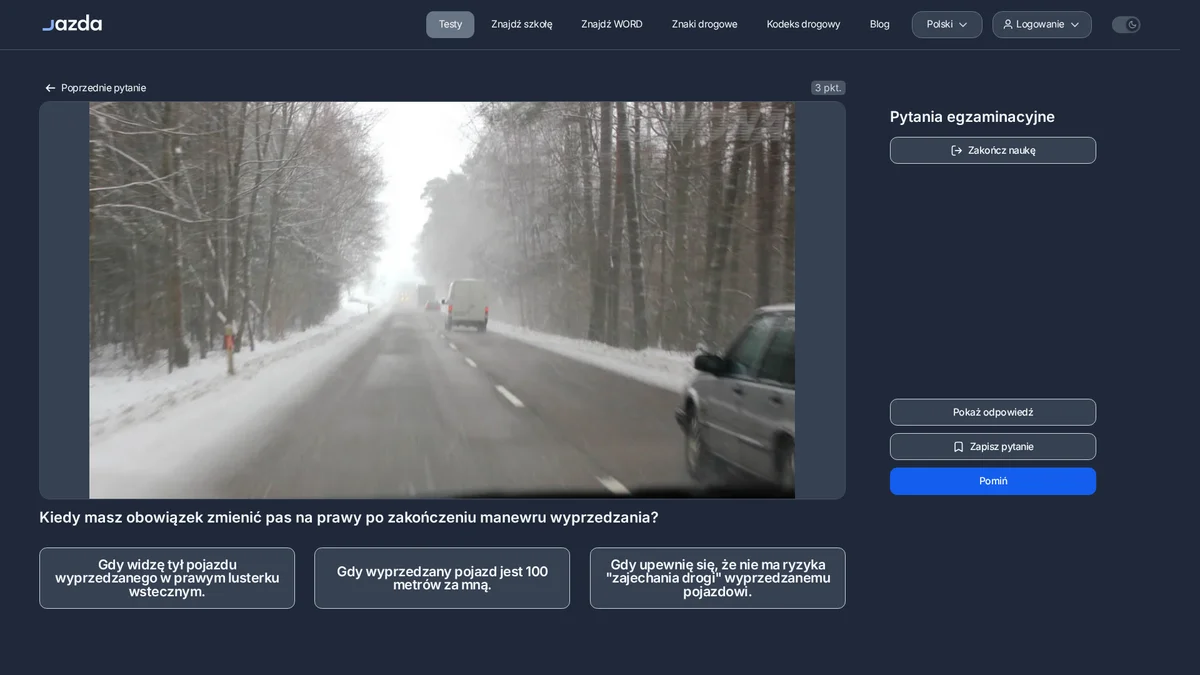Open the Znajdź WORD page
The height and width of the screenshot is (675, 1200).
(x=612, y=24)
